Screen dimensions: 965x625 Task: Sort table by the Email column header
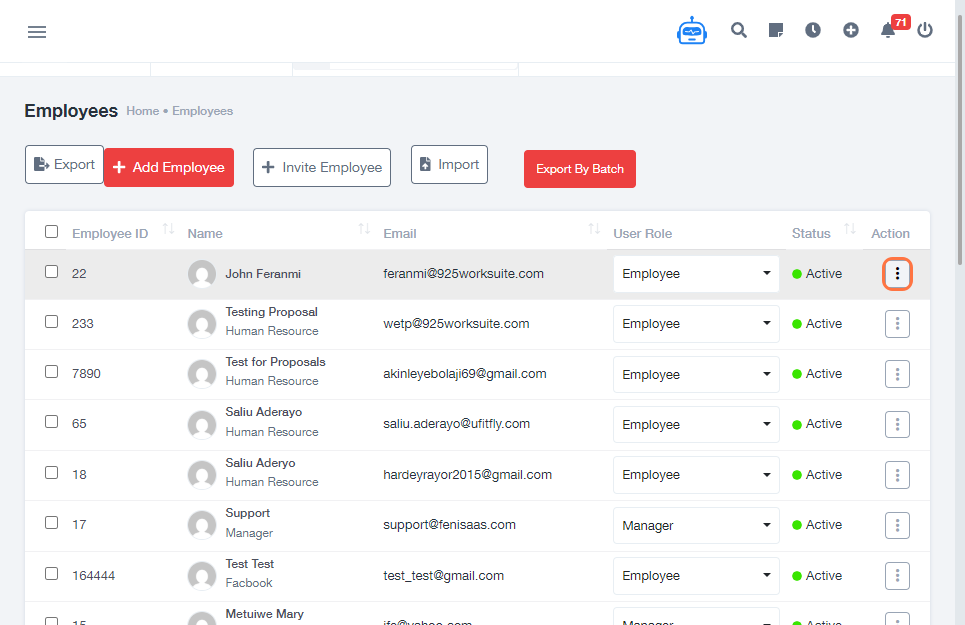(400, 233)
